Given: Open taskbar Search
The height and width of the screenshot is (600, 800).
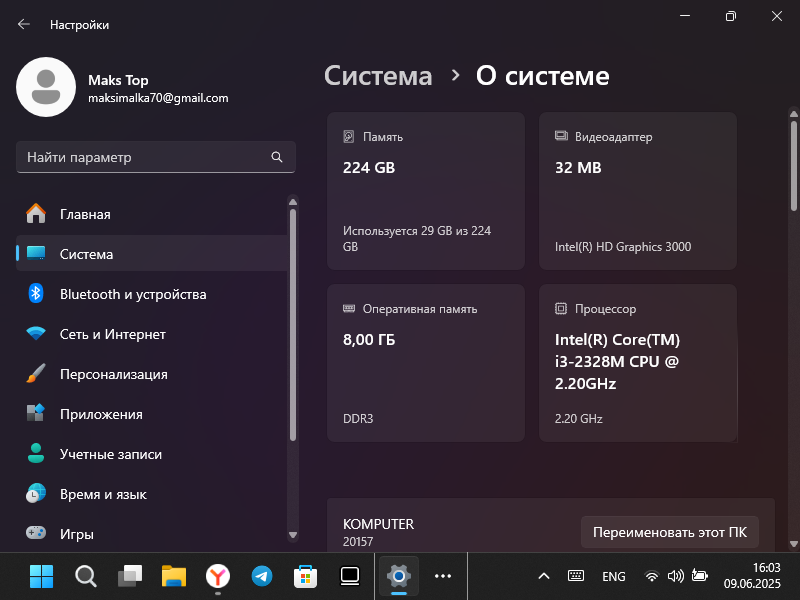Looking at the screenshot, I should (86, 577).
